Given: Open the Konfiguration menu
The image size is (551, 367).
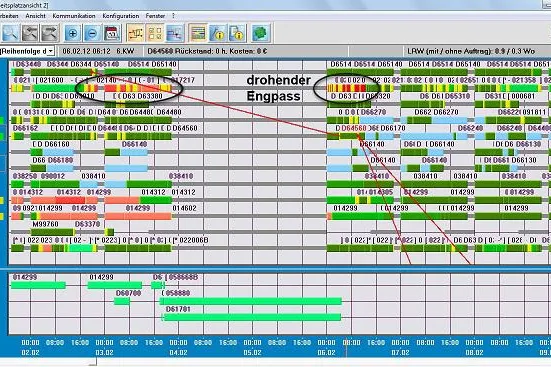Looking at the screenshot, I should pyautogui.click(x=121, y=16).
